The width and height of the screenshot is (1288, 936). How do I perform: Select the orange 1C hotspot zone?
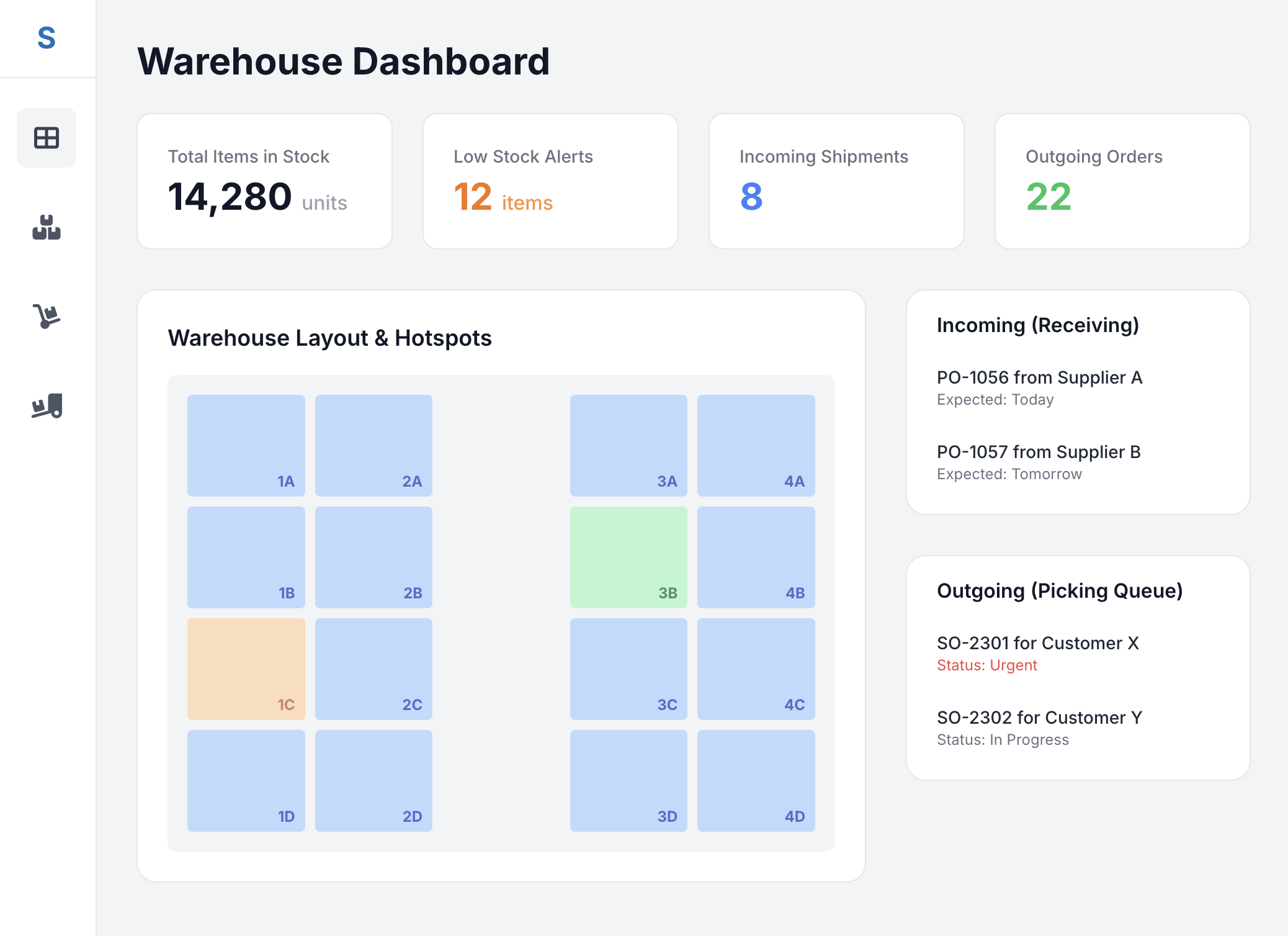(x=246, y=668)
